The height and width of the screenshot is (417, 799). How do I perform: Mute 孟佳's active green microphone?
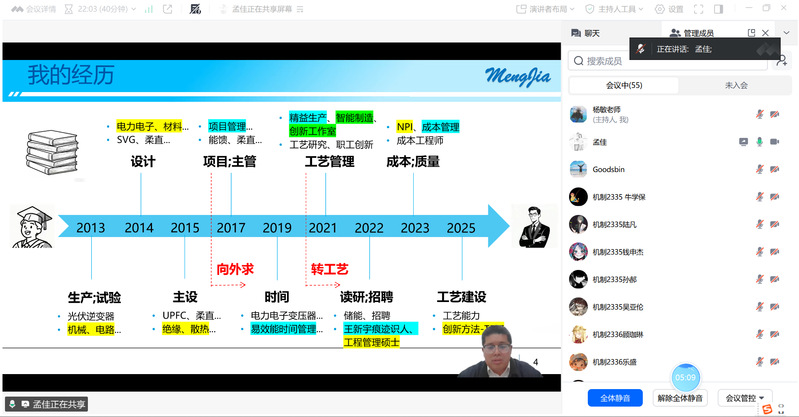760,142
